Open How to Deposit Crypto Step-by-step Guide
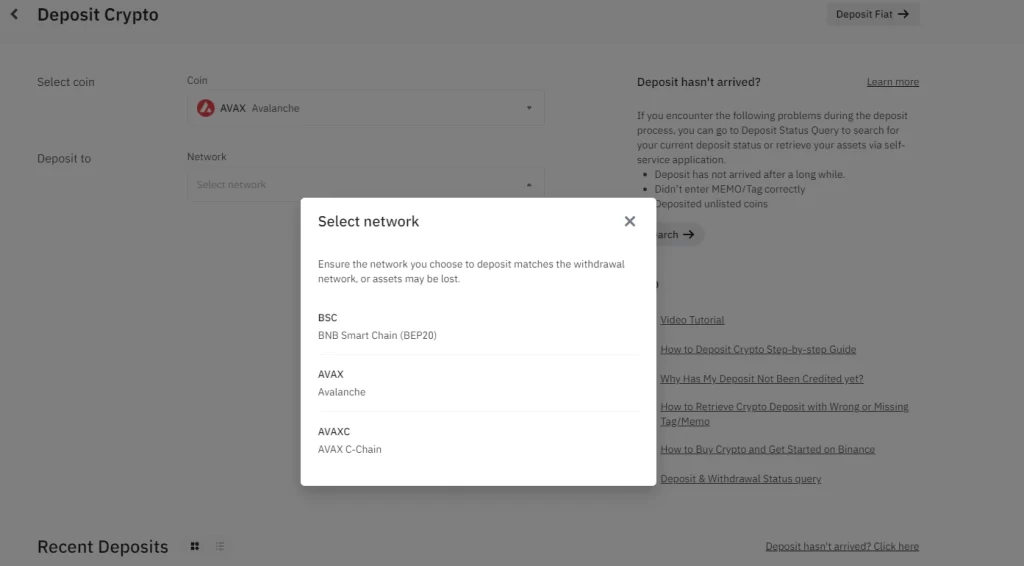Viewport: 1024px width, 566px height. [758, 349]
